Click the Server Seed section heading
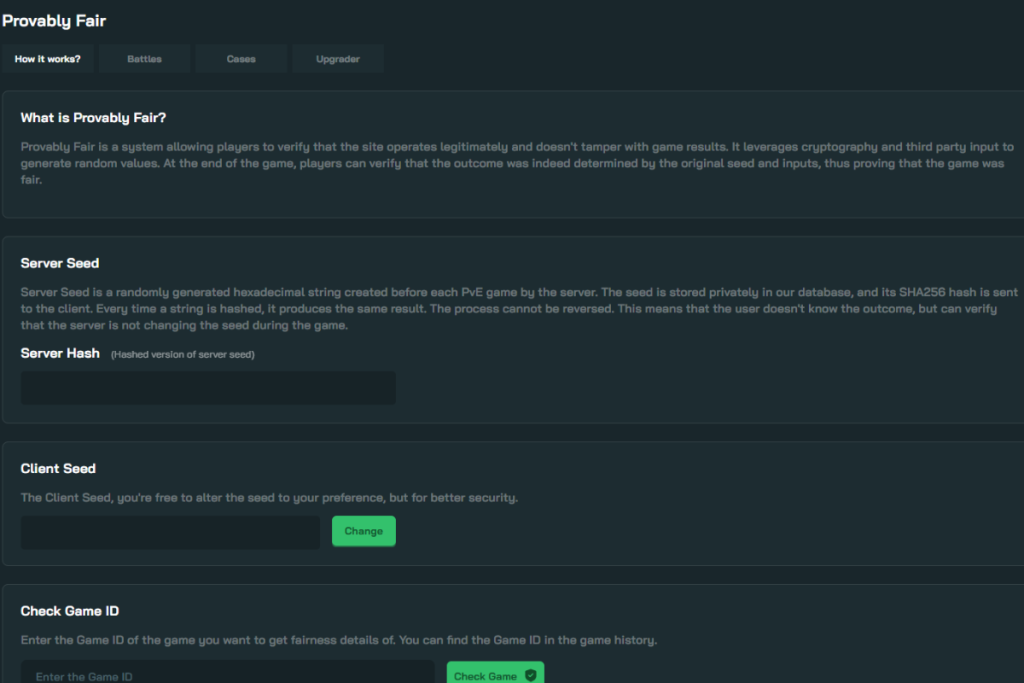 pos(60,263)
